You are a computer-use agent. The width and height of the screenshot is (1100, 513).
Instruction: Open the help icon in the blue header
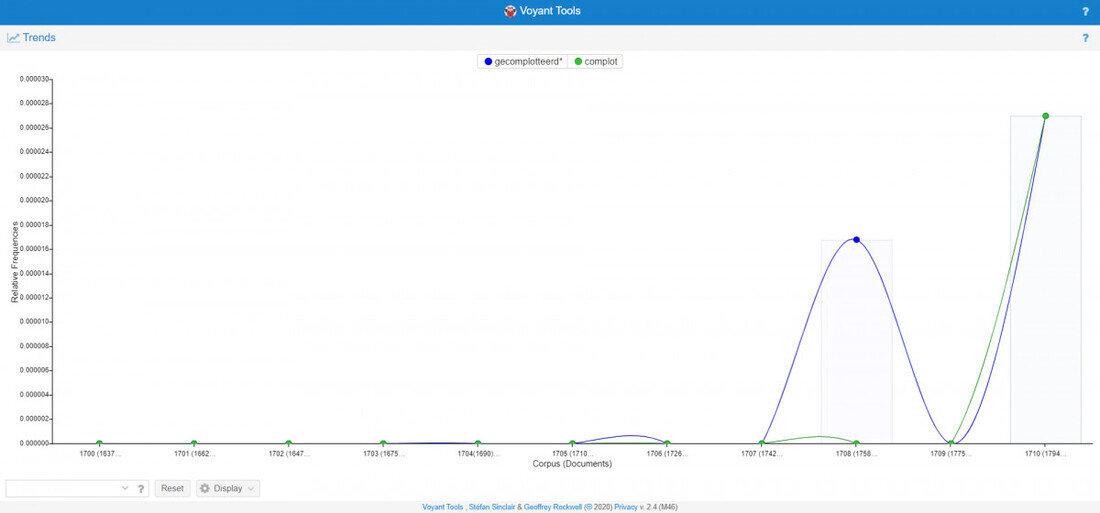(x=1085, y=12)
